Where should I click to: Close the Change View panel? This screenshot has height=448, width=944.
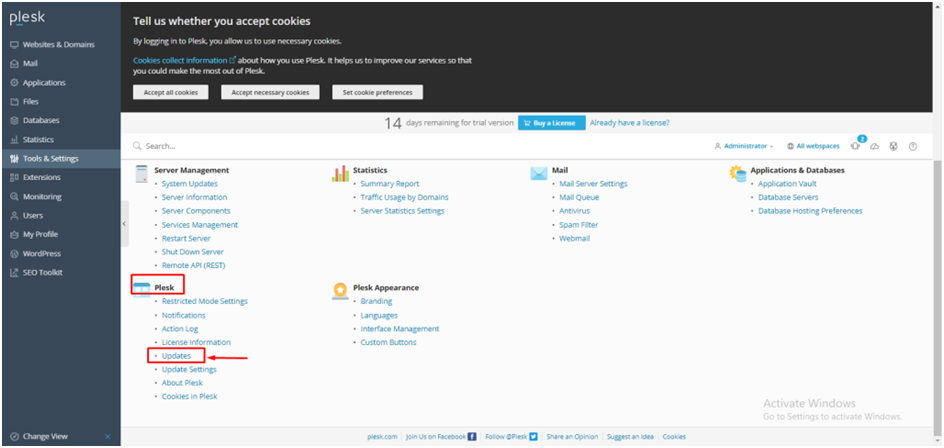click(x=108, y=436)
